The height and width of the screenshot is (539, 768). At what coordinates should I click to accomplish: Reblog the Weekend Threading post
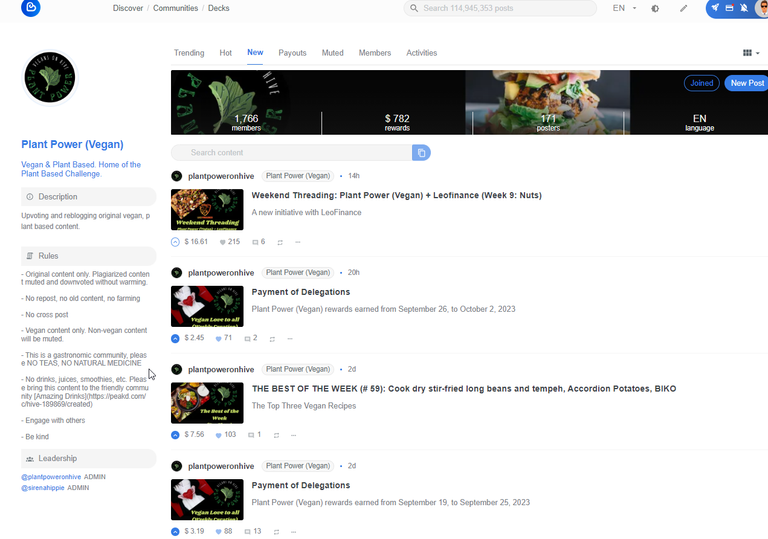280,242
